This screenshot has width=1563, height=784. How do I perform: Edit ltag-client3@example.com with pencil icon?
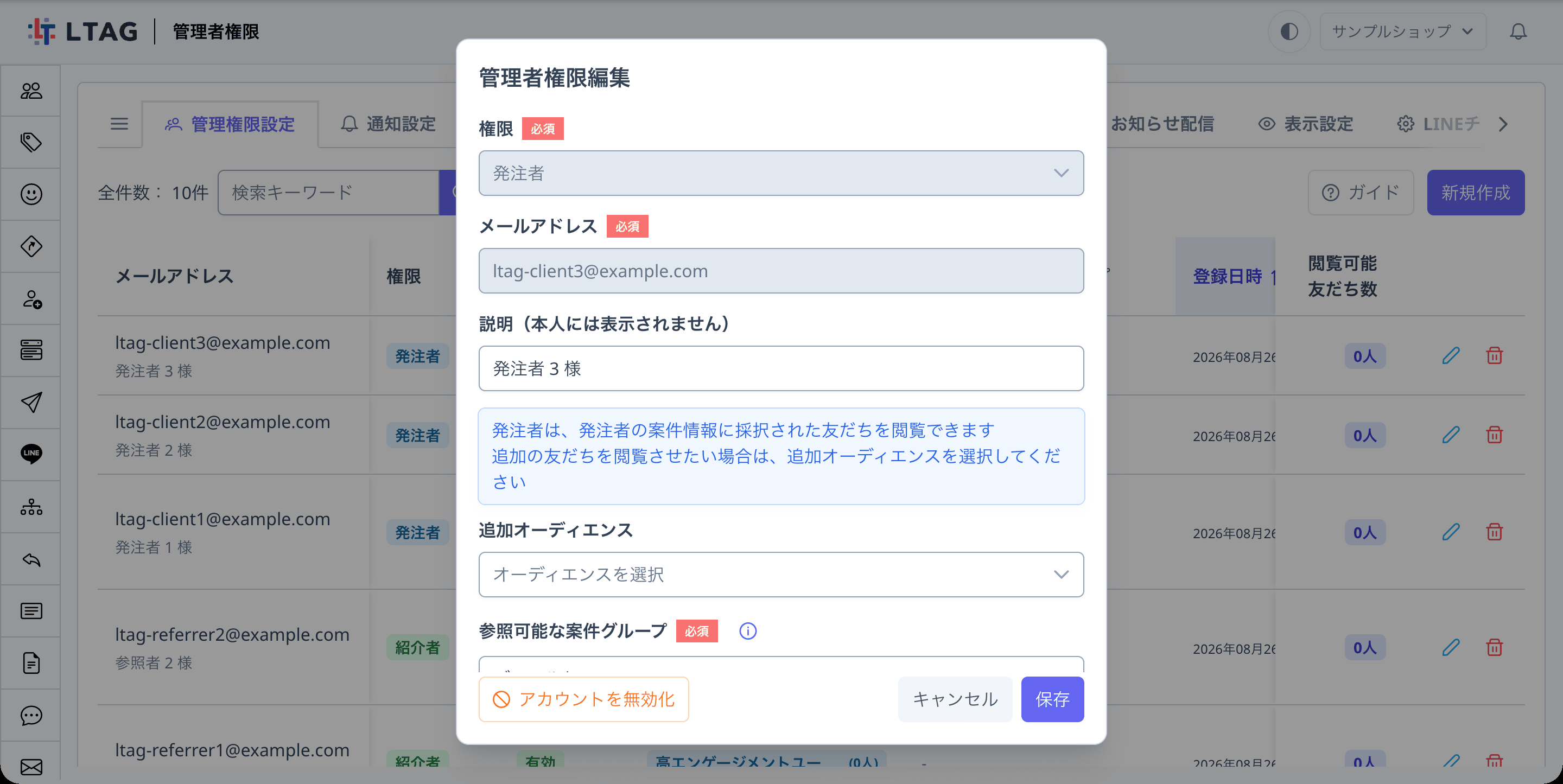tap(1451, 355)
